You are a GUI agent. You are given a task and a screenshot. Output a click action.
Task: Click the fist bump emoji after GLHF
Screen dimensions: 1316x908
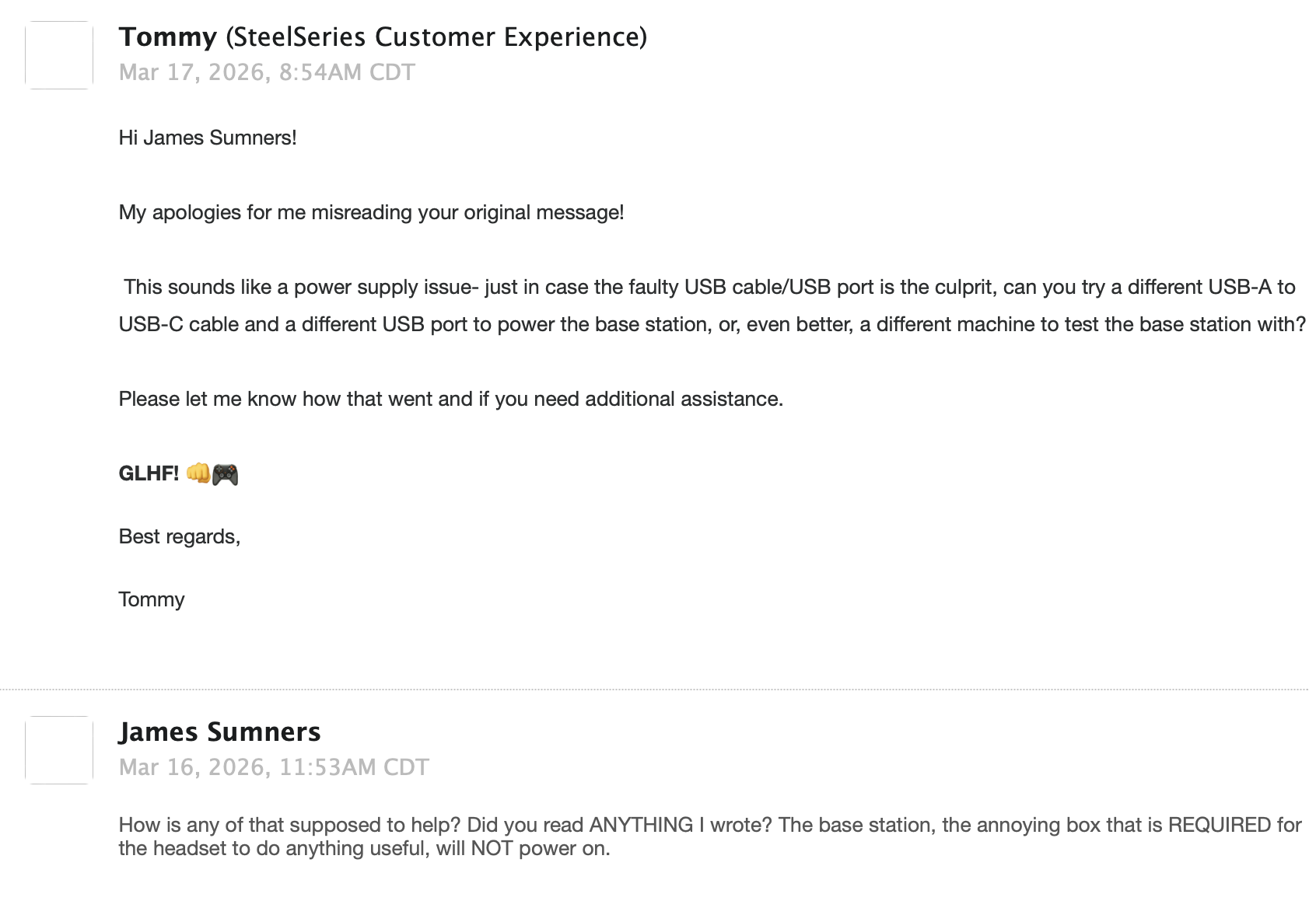(198, 473)
